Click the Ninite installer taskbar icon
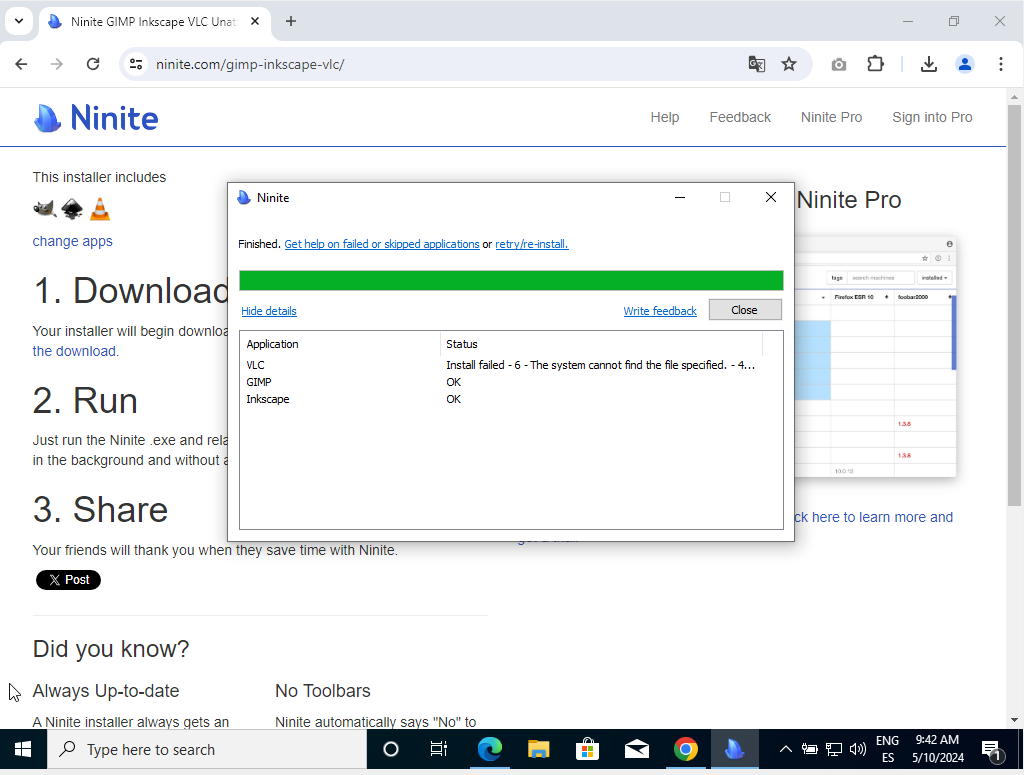1024x775 pixels. (734, 750)
